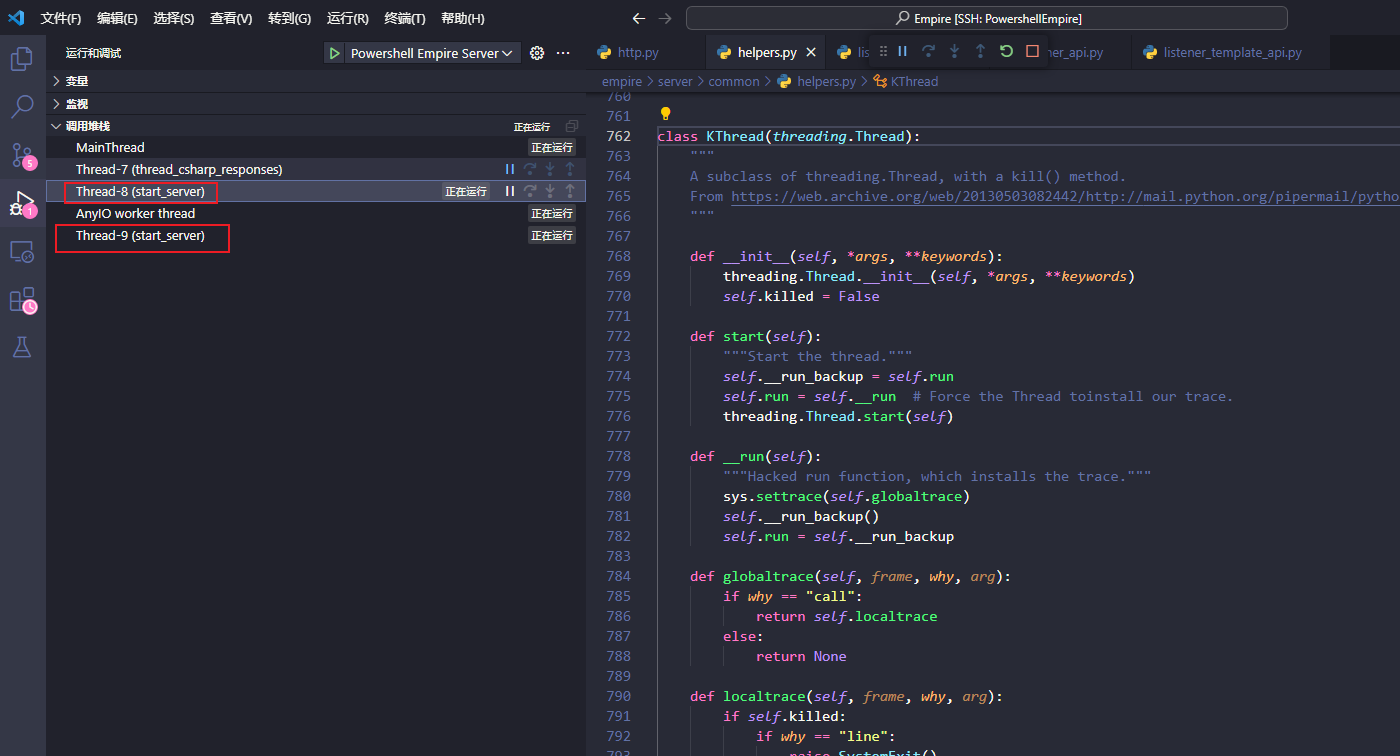
Task: Open the 查看(V) menu
Action: coord(231,18)
